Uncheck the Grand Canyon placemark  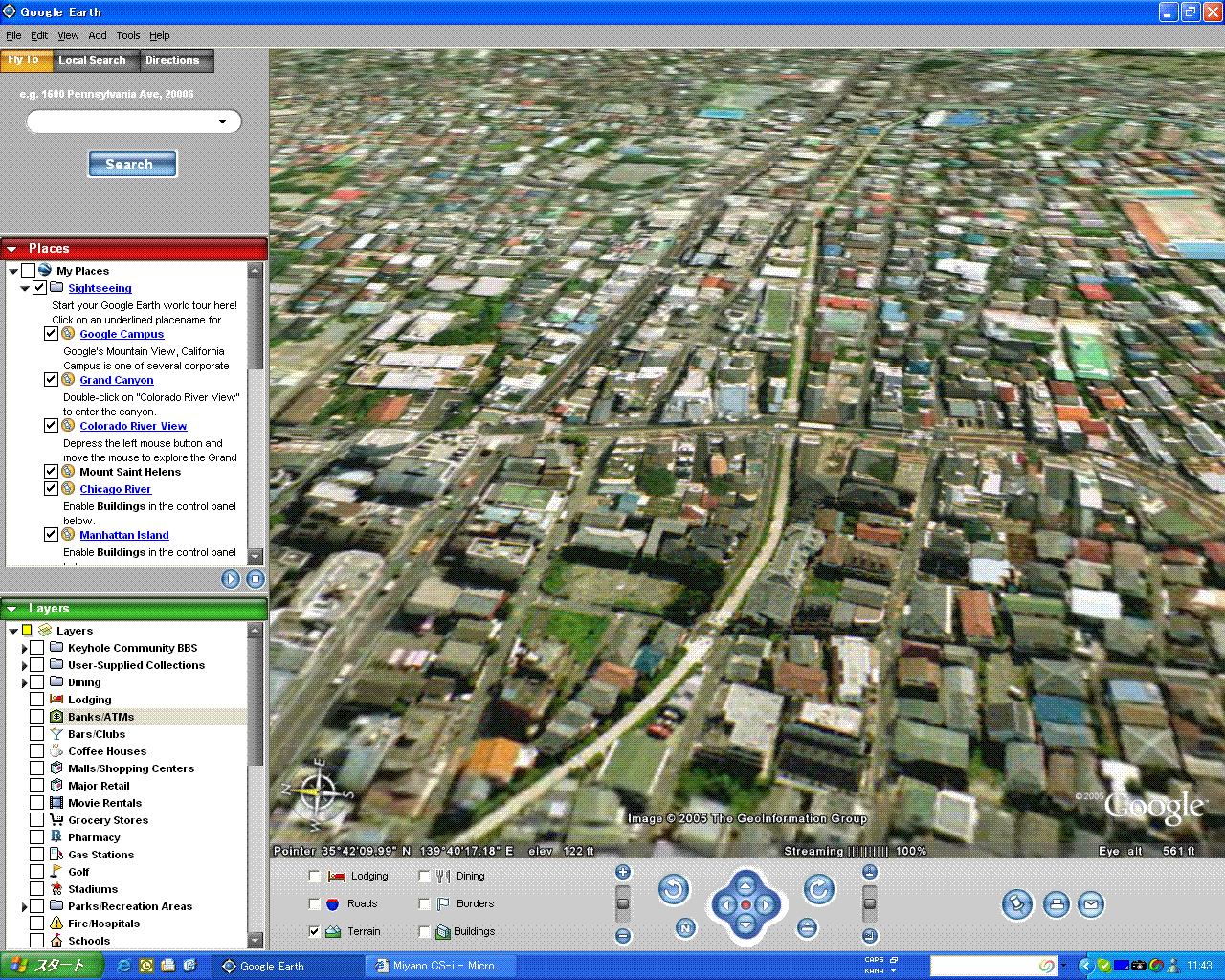point(51,379)
